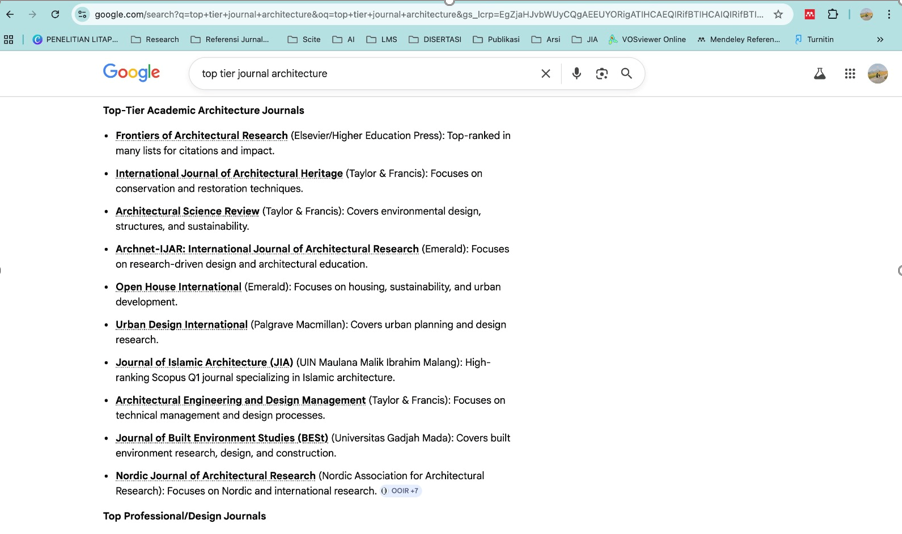Open Google Lens image search
The width and height of the screenshot is (902, 534).
(x=601, y=74)
